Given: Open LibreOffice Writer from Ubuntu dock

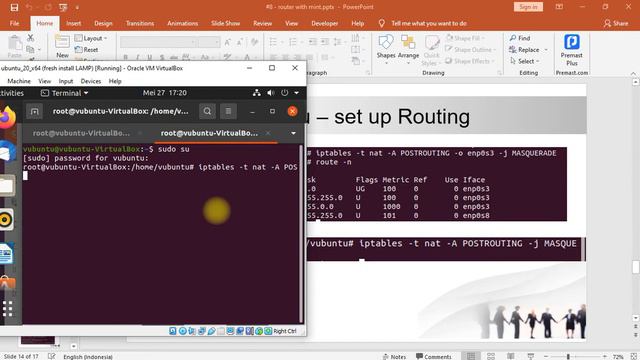Looking at the screenshot, I should [6, 254].
